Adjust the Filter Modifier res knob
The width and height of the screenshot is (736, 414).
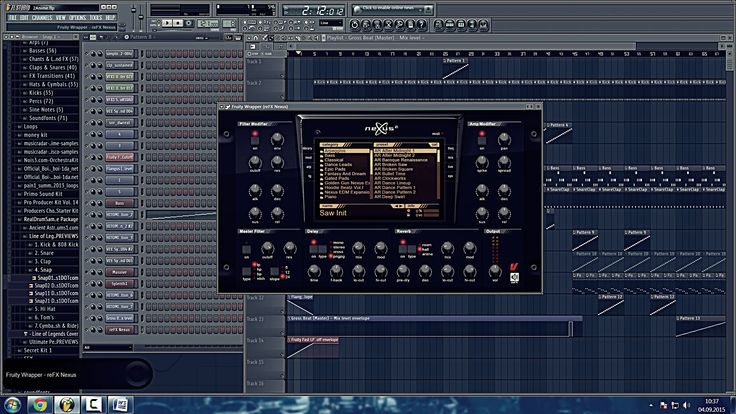277,162
